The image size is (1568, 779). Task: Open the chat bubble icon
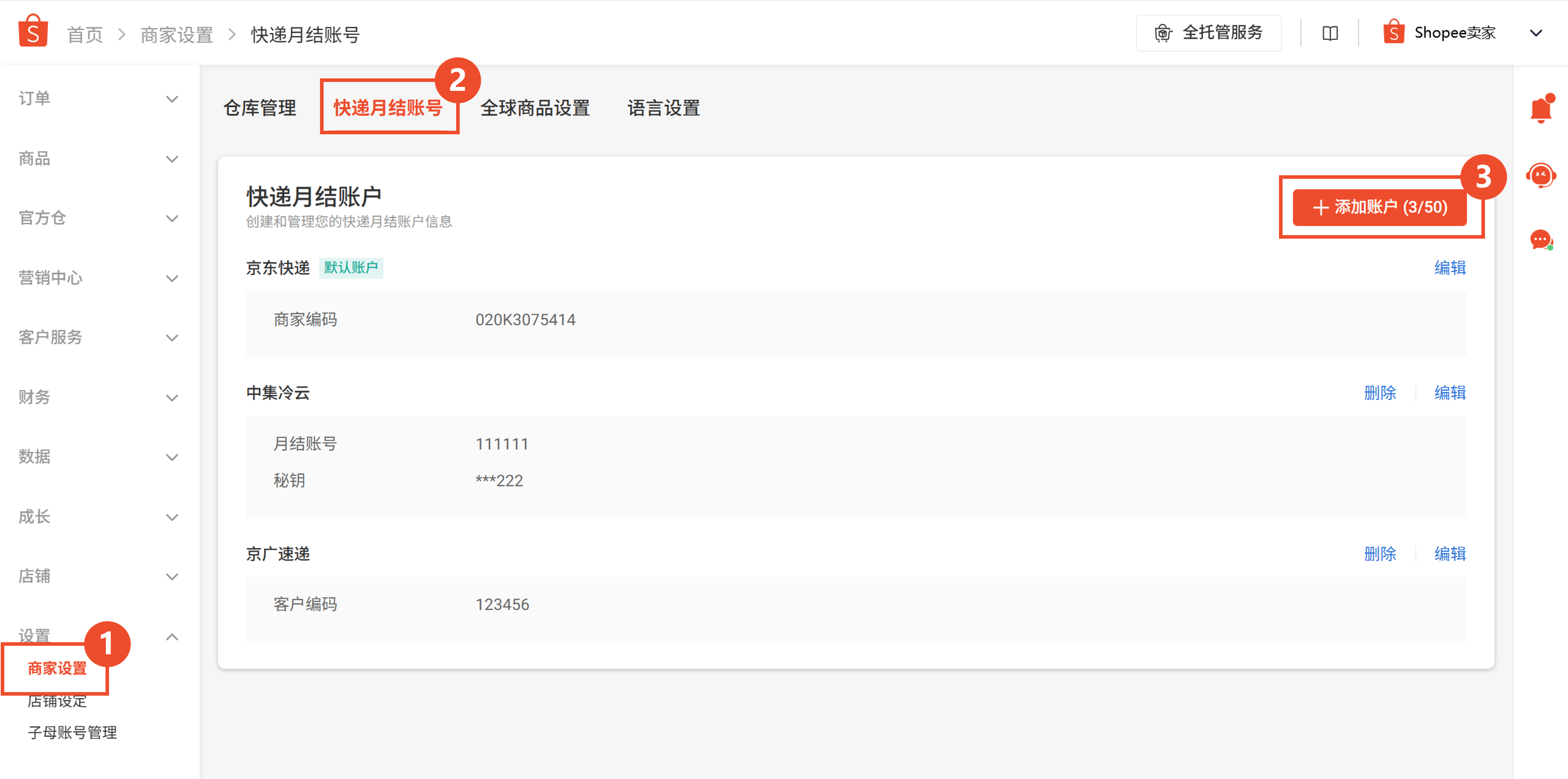pos(1541,240)
